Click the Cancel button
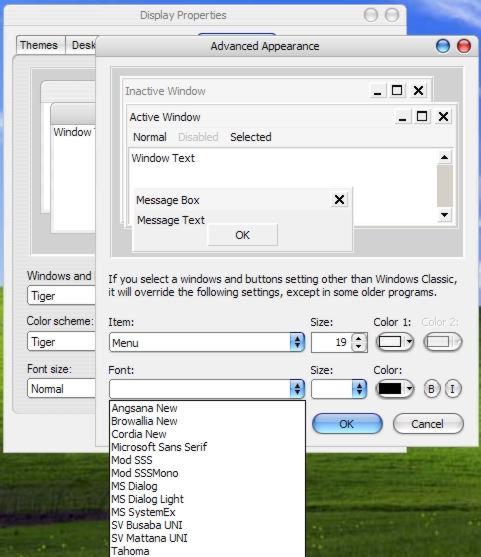 click(x=428, y=423)
